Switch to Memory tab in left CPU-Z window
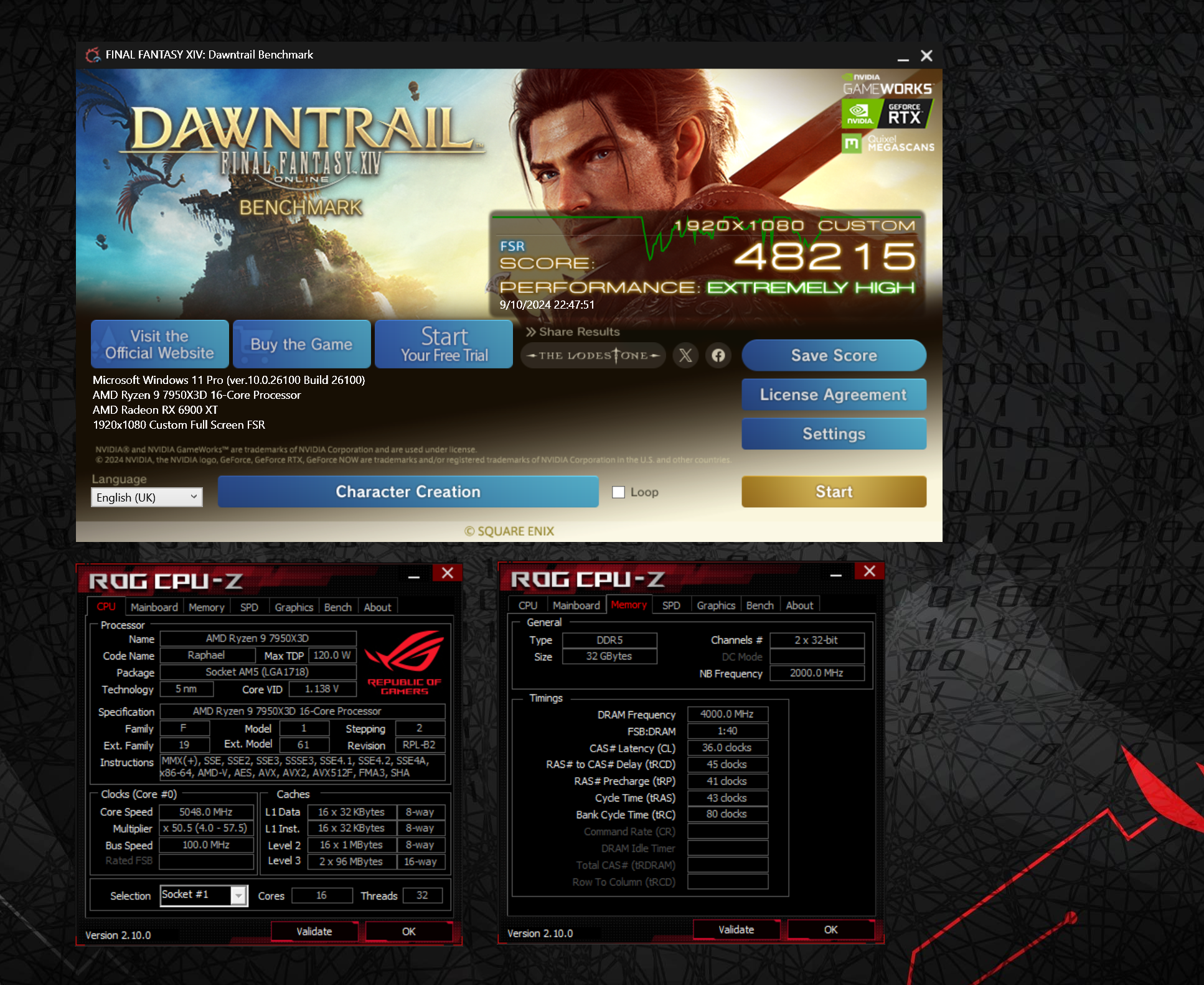The width and height of the screenshot is (1204, 985). (206, 607)
